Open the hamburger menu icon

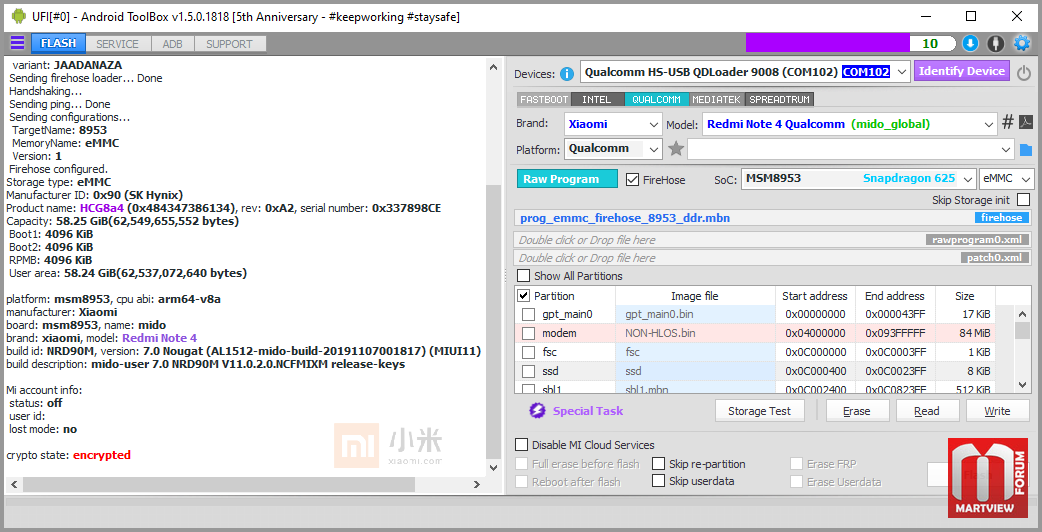click(x=17, y=44)
